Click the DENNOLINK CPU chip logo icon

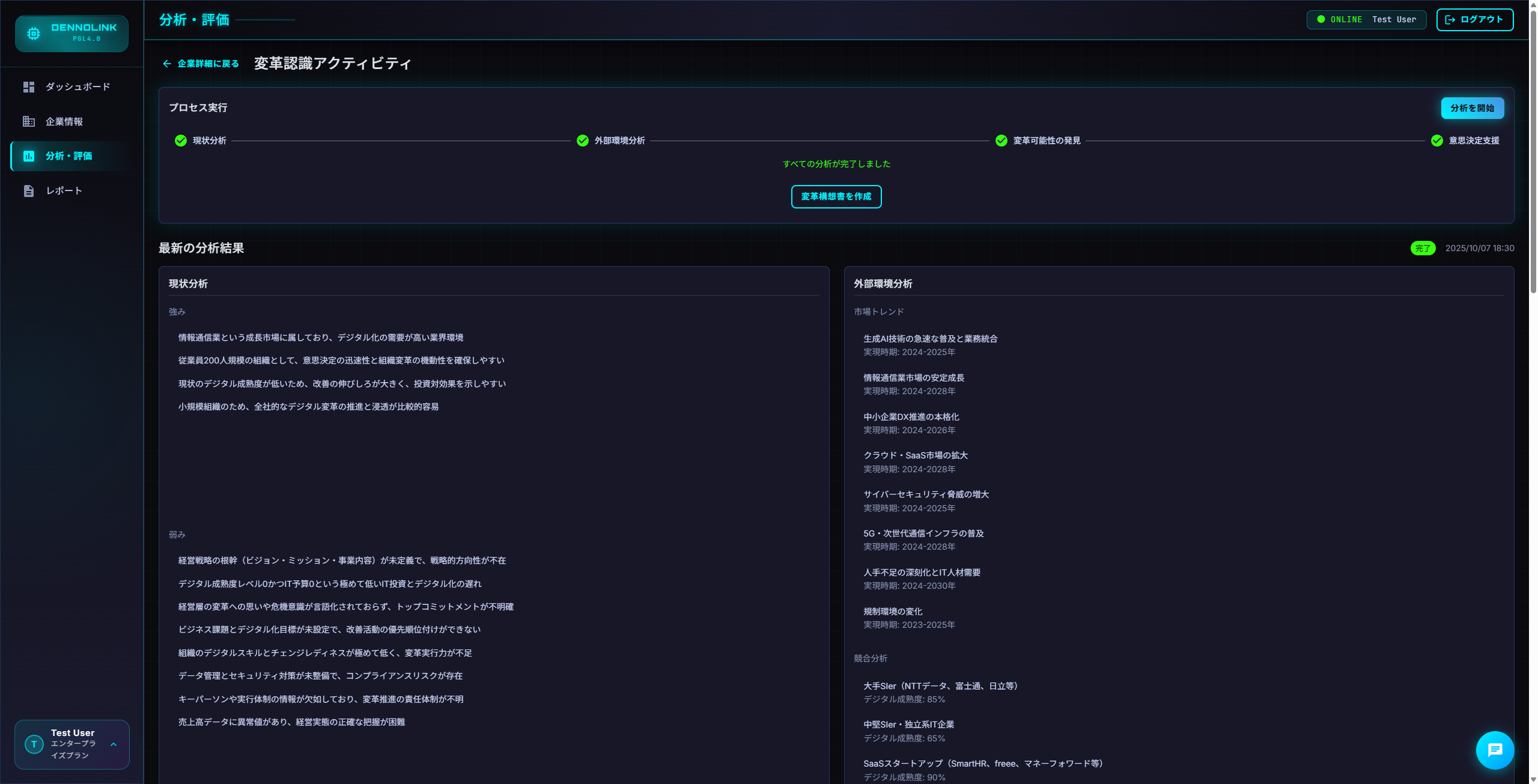coord(33,33)
